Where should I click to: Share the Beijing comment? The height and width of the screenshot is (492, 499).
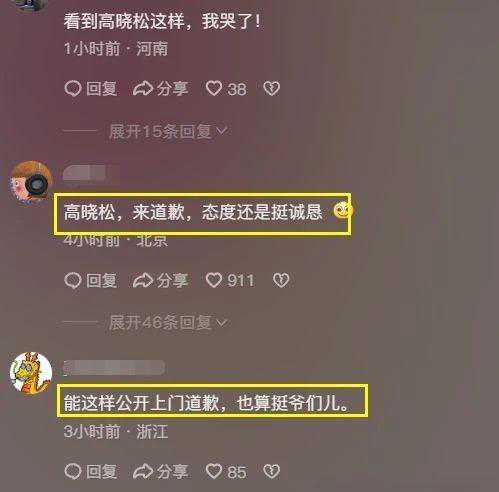(x=161, y=280)
